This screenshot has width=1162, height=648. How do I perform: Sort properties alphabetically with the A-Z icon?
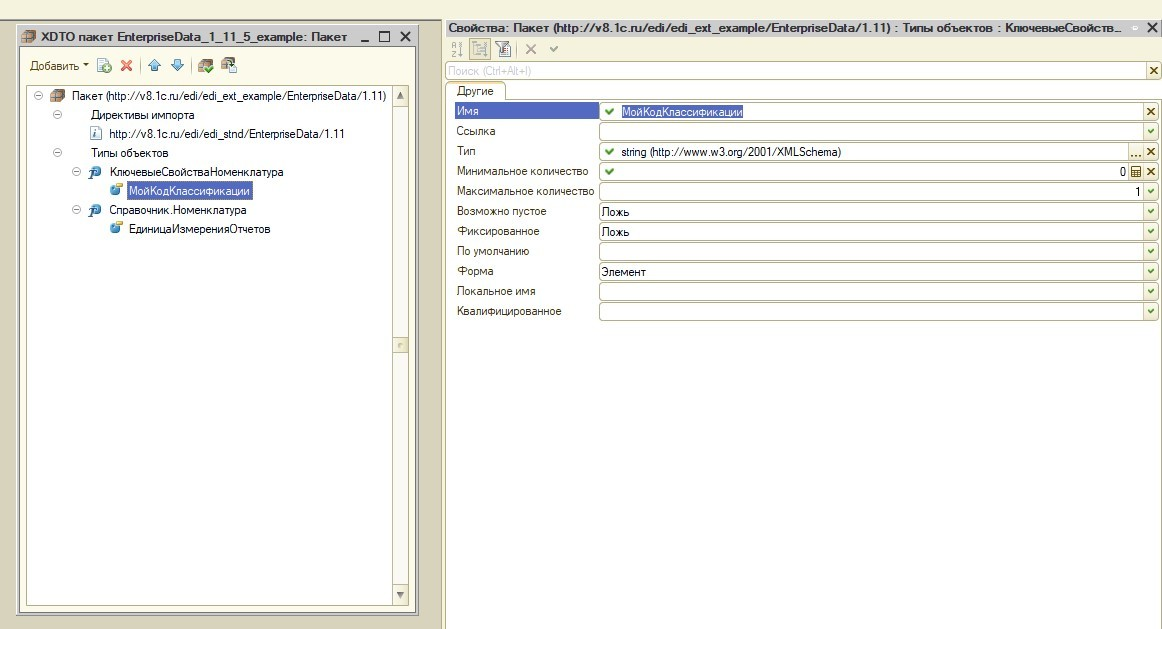[x=457, y=48]
